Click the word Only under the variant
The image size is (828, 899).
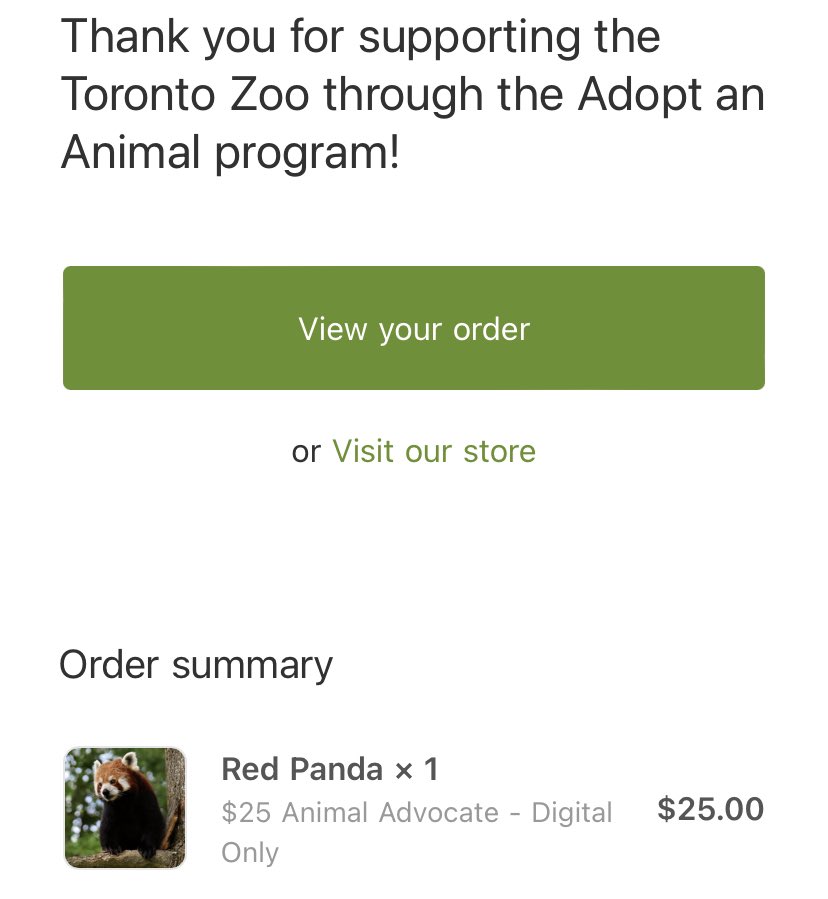[250, 853]
